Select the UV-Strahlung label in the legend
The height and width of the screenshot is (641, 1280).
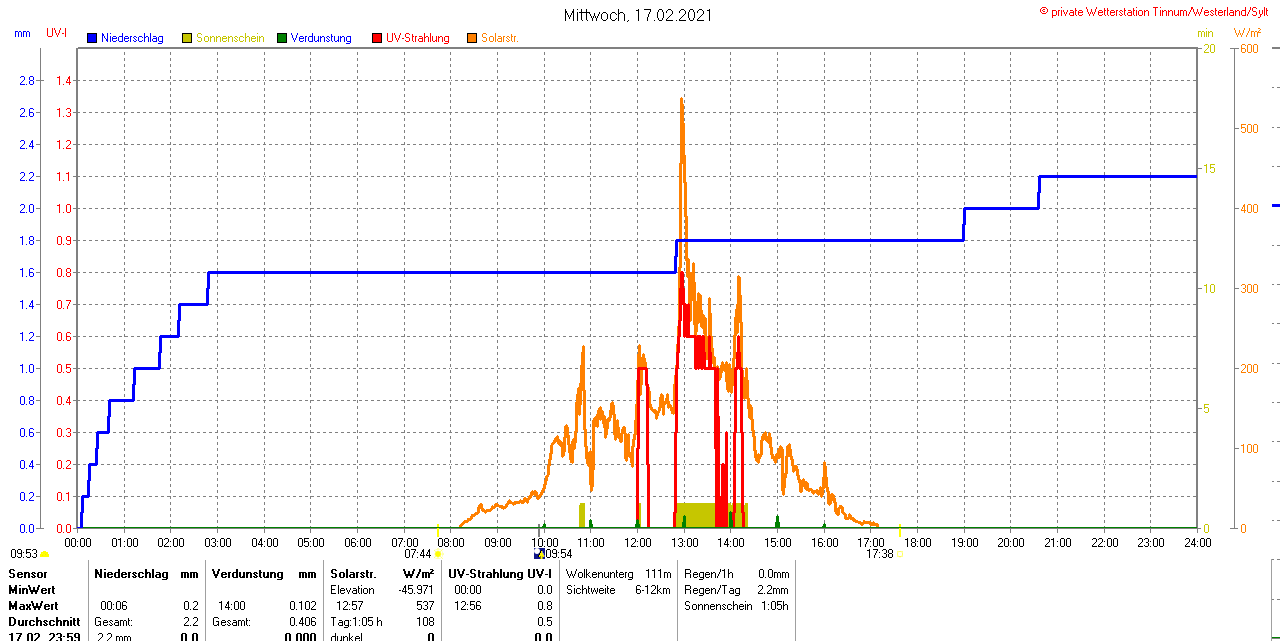pos(417,38)
